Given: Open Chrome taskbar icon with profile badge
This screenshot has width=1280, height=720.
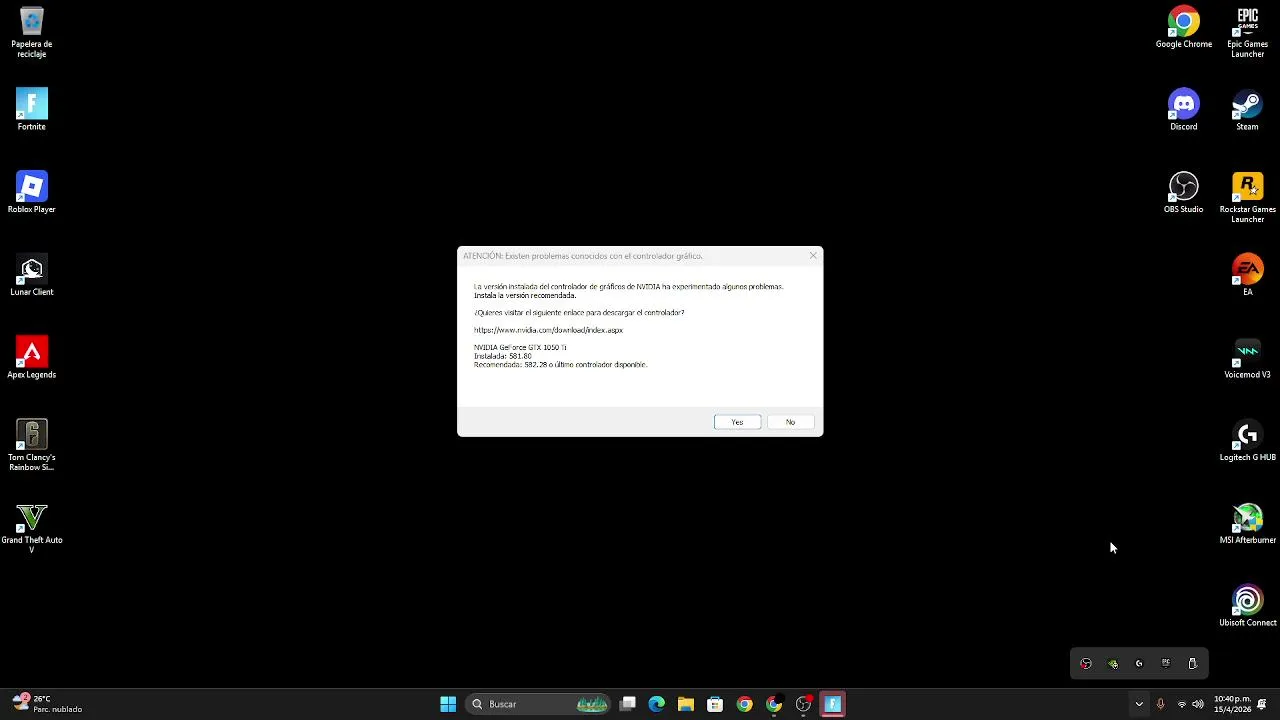Looking at the screenshot, I should tap(774, 704).
